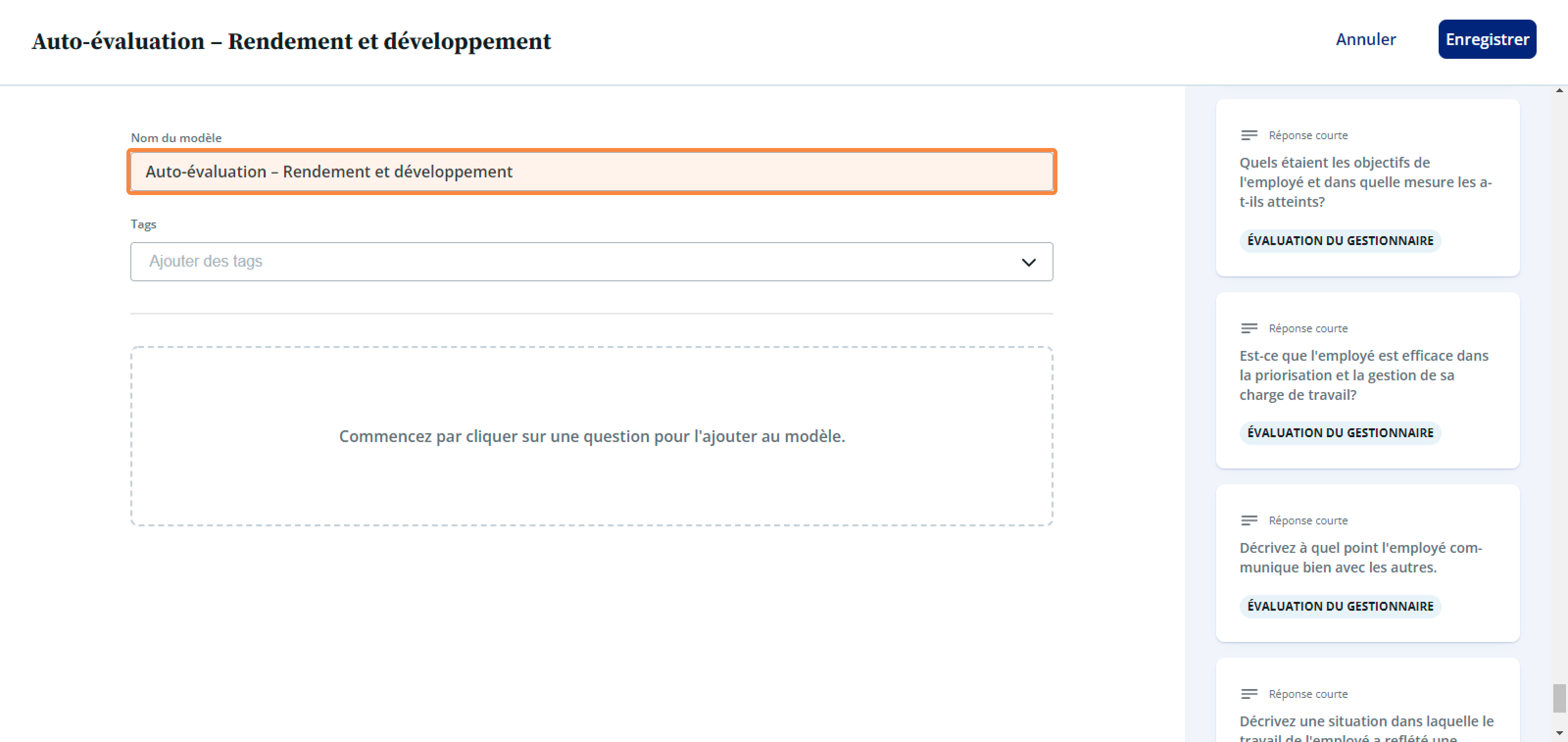Viewport: 1568px width, 742px height.
Task: Click 'Réponse courte' label on 'Décrivez une situation' card
Action: [x=1307, y=694]
